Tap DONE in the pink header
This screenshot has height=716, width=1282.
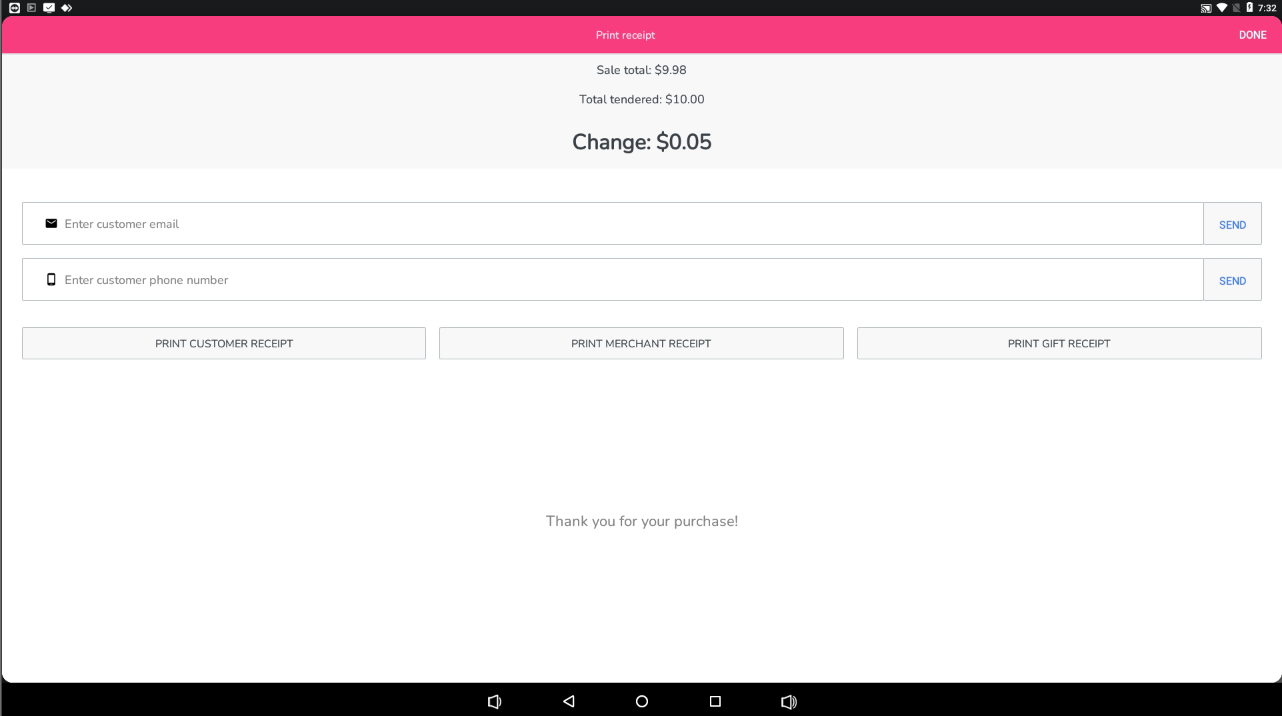[x=1252, y=35]
